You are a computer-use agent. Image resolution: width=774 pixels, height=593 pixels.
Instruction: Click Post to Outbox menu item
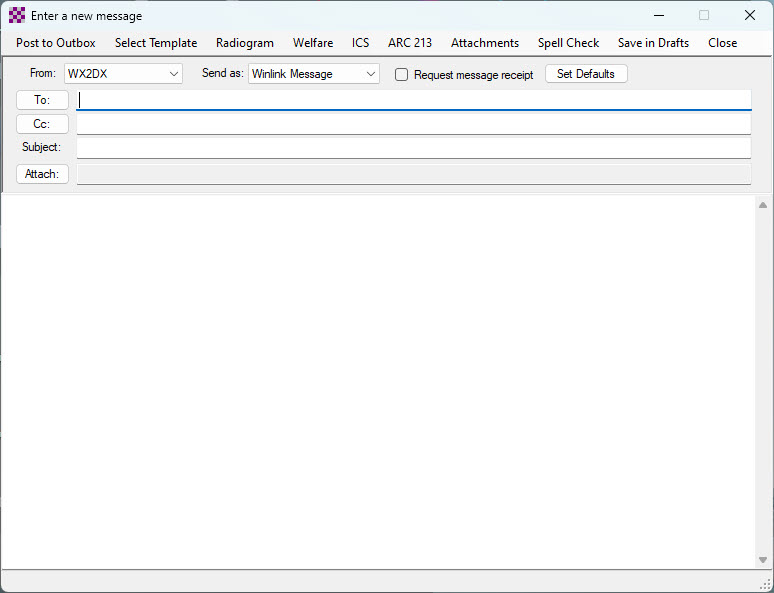(x=56, y=43)
